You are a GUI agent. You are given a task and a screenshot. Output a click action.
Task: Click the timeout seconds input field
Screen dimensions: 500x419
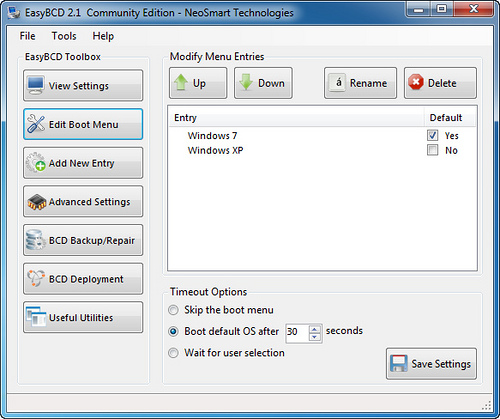pyautogui.click(x=297, y=333)
